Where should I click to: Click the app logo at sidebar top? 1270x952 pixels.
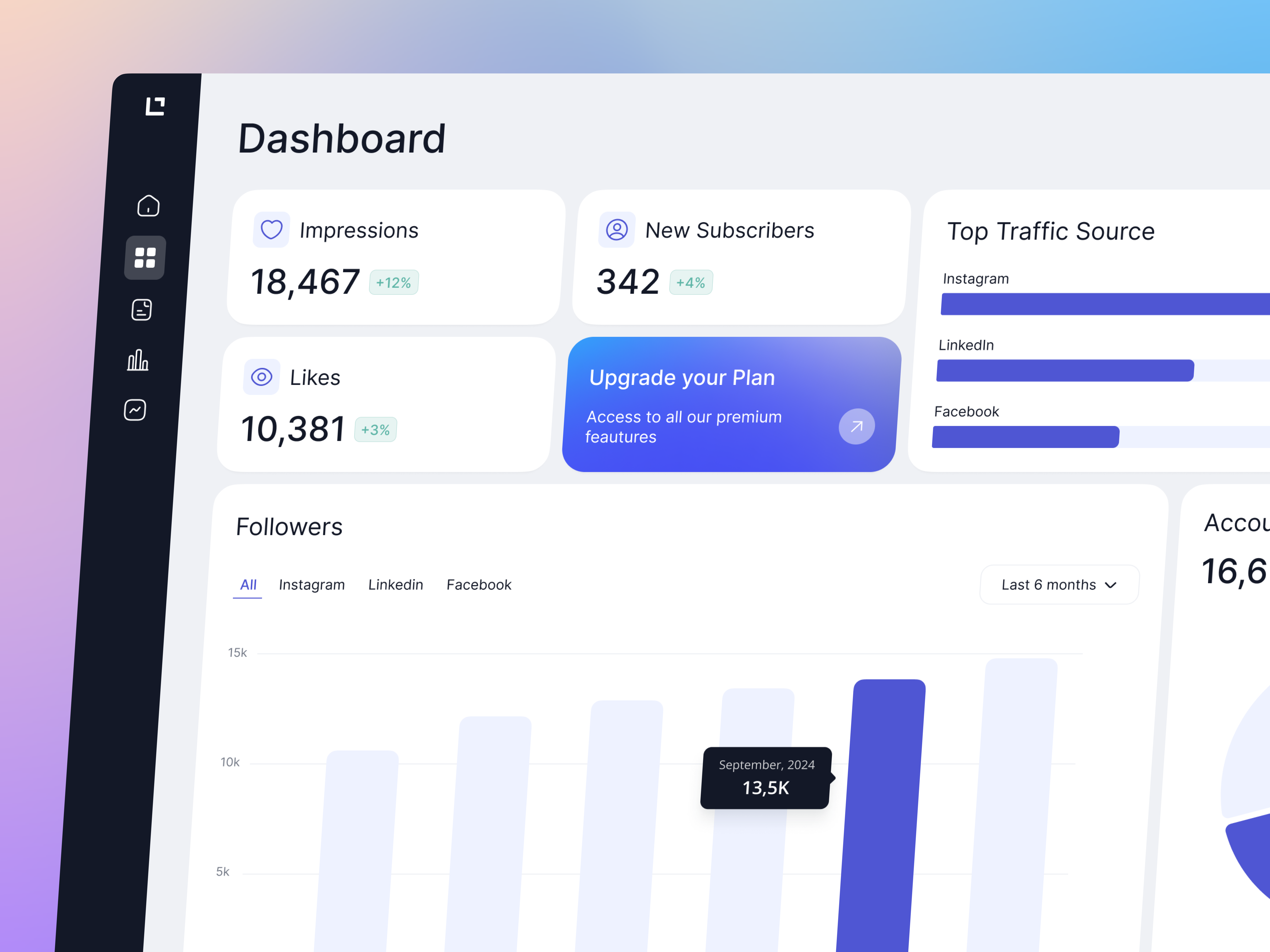(155, 106)
